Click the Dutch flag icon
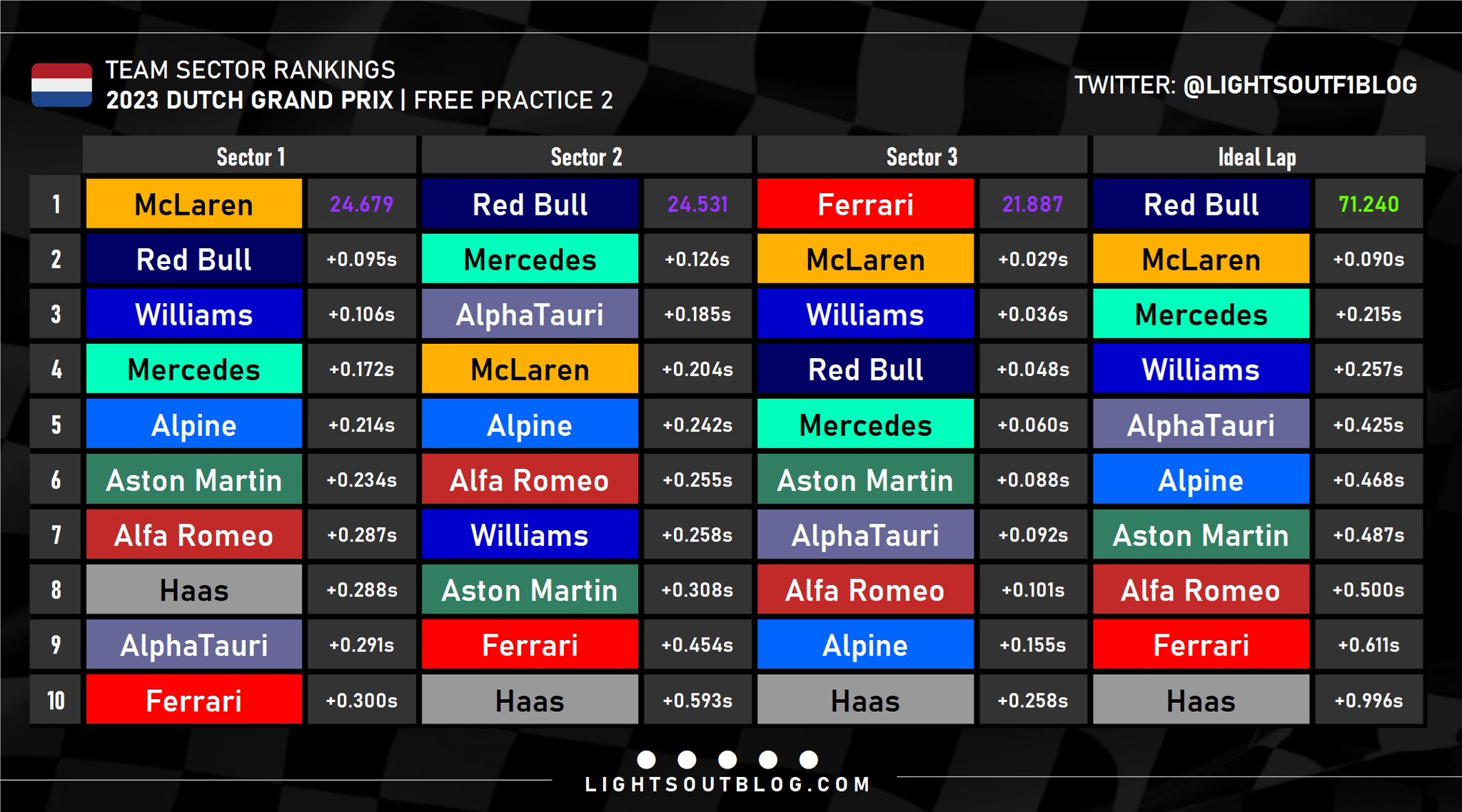 61,85
